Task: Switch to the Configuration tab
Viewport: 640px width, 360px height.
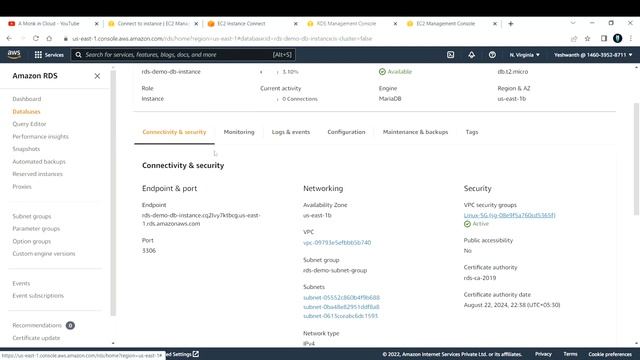Action: pos(346,132)
